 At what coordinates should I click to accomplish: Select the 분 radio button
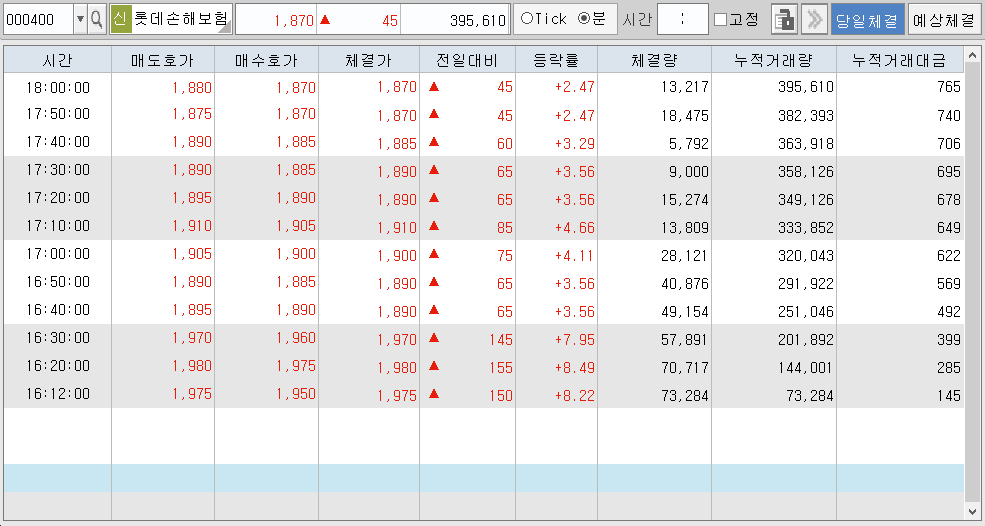point(584,19)
